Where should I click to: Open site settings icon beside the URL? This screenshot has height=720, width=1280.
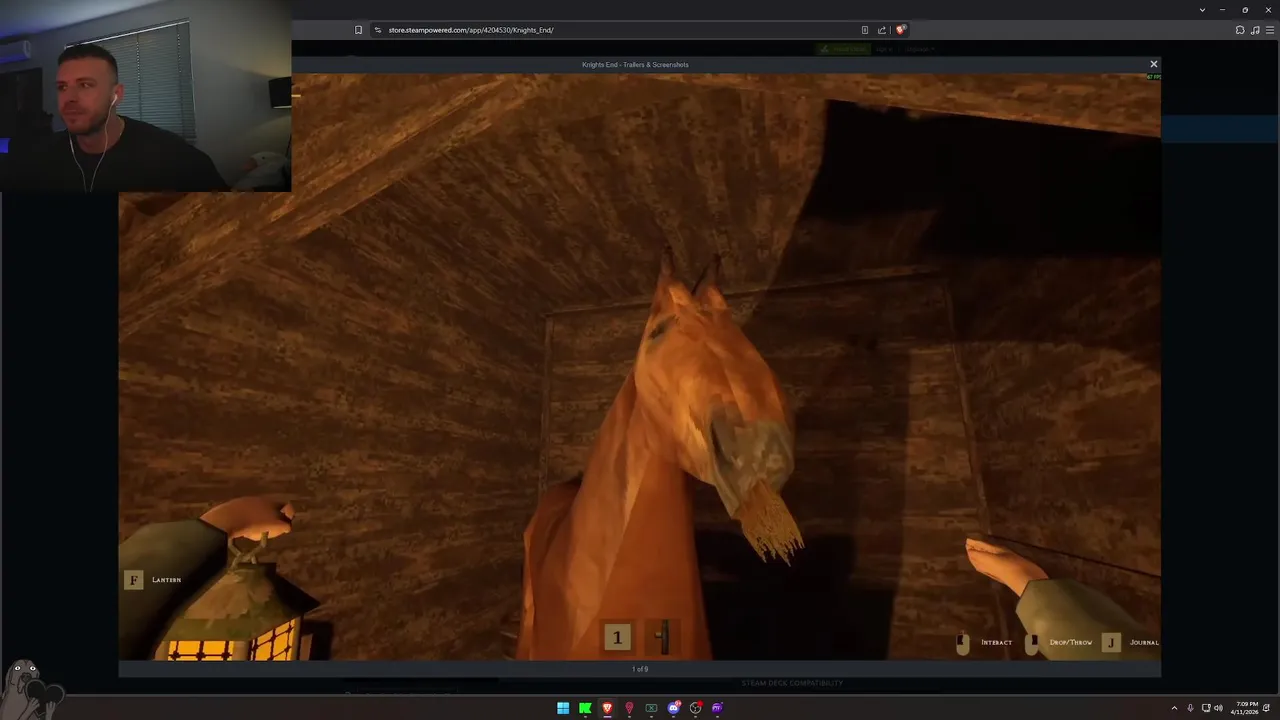coord(378,30)
